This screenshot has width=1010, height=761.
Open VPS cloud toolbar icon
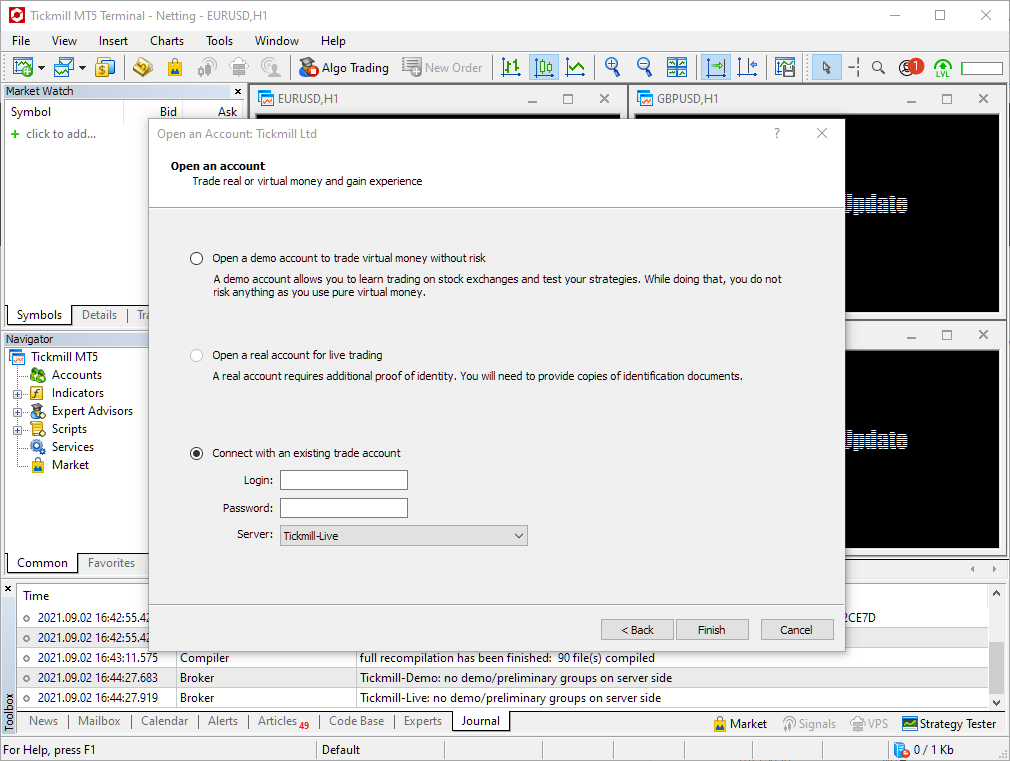tap(239, 67)
